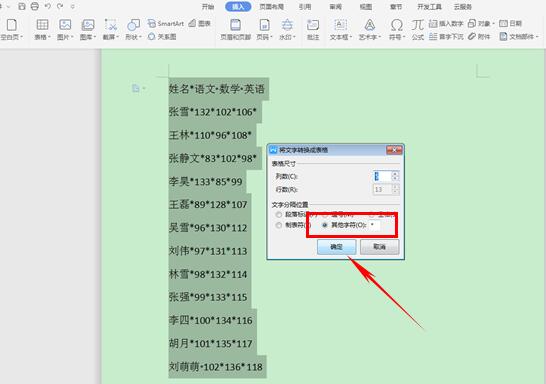Click the line 刘伟*97*131*113
This screenshot has width=546, height=384.
tap(208, 251)
